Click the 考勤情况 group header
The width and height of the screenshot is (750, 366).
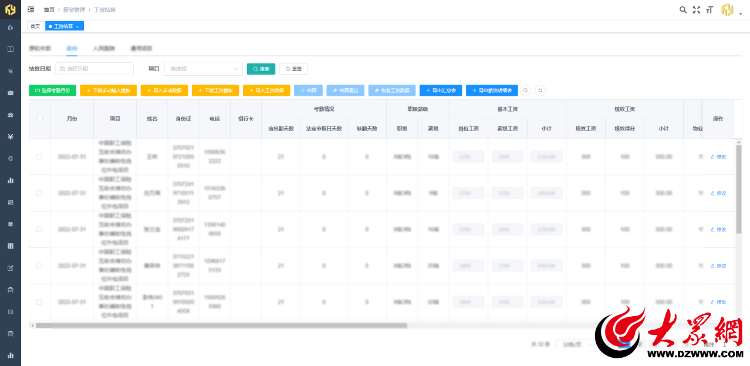point(324,109)
